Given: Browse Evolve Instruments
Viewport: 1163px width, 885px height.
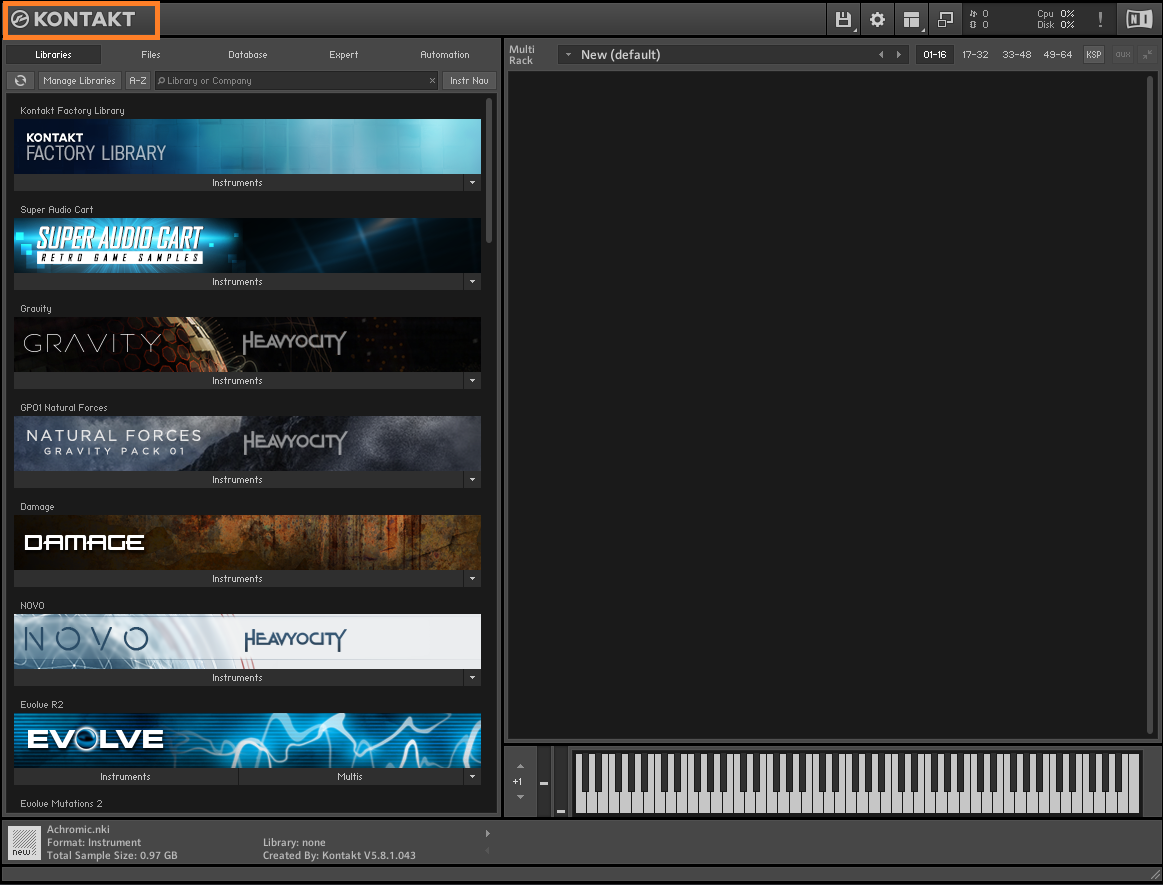Looking at the screenshot, I should point(125,777).
